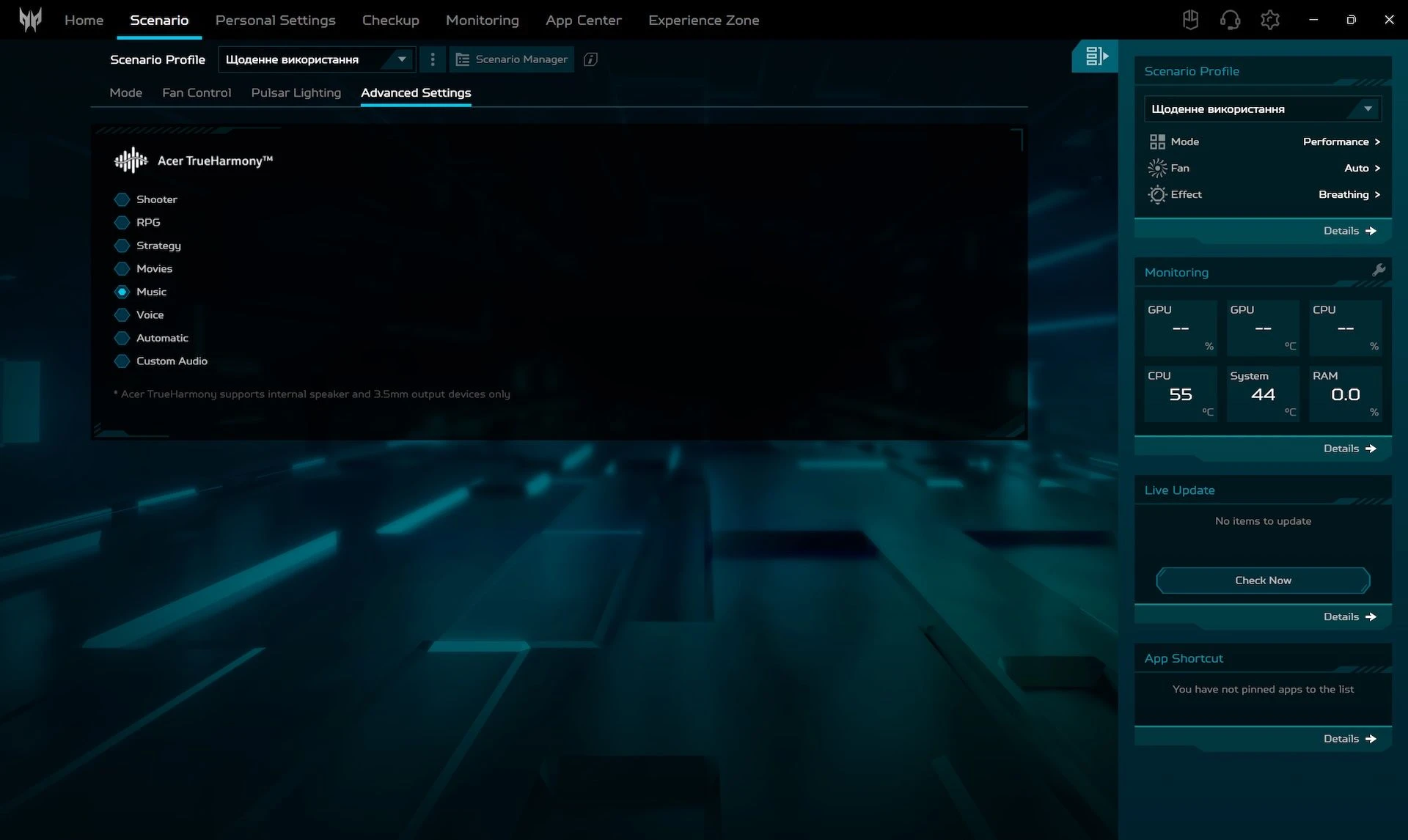The width and height of the screenshot is (1408, 840).
Task: Click the CPU temperature tile showing 55
Action: coord(1180,394)
